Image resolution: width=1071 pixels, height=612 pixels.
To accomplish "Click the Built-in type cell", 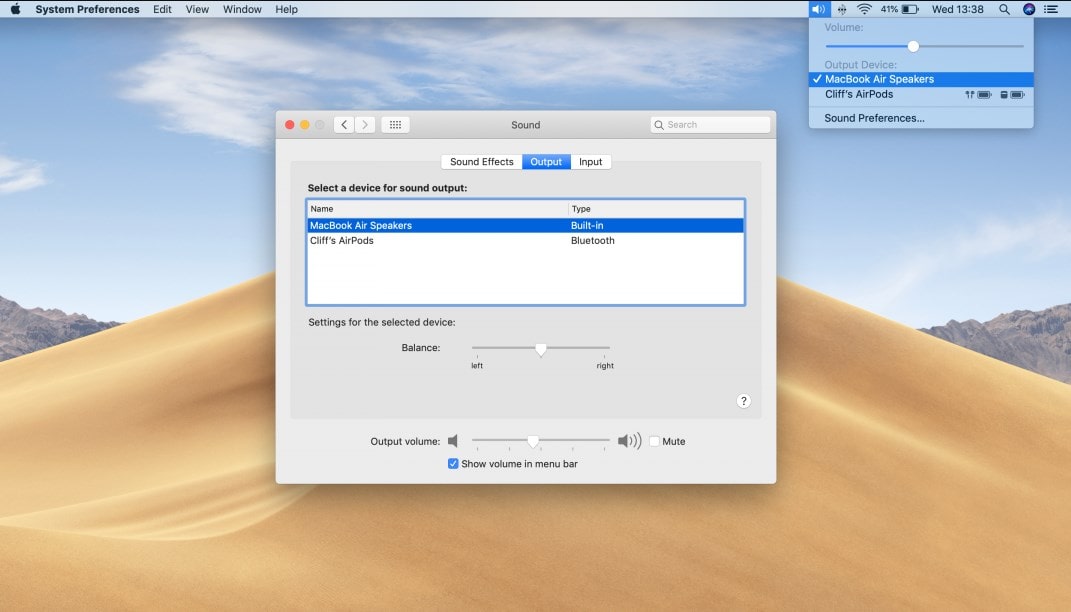I will click(x=587, y=225).
